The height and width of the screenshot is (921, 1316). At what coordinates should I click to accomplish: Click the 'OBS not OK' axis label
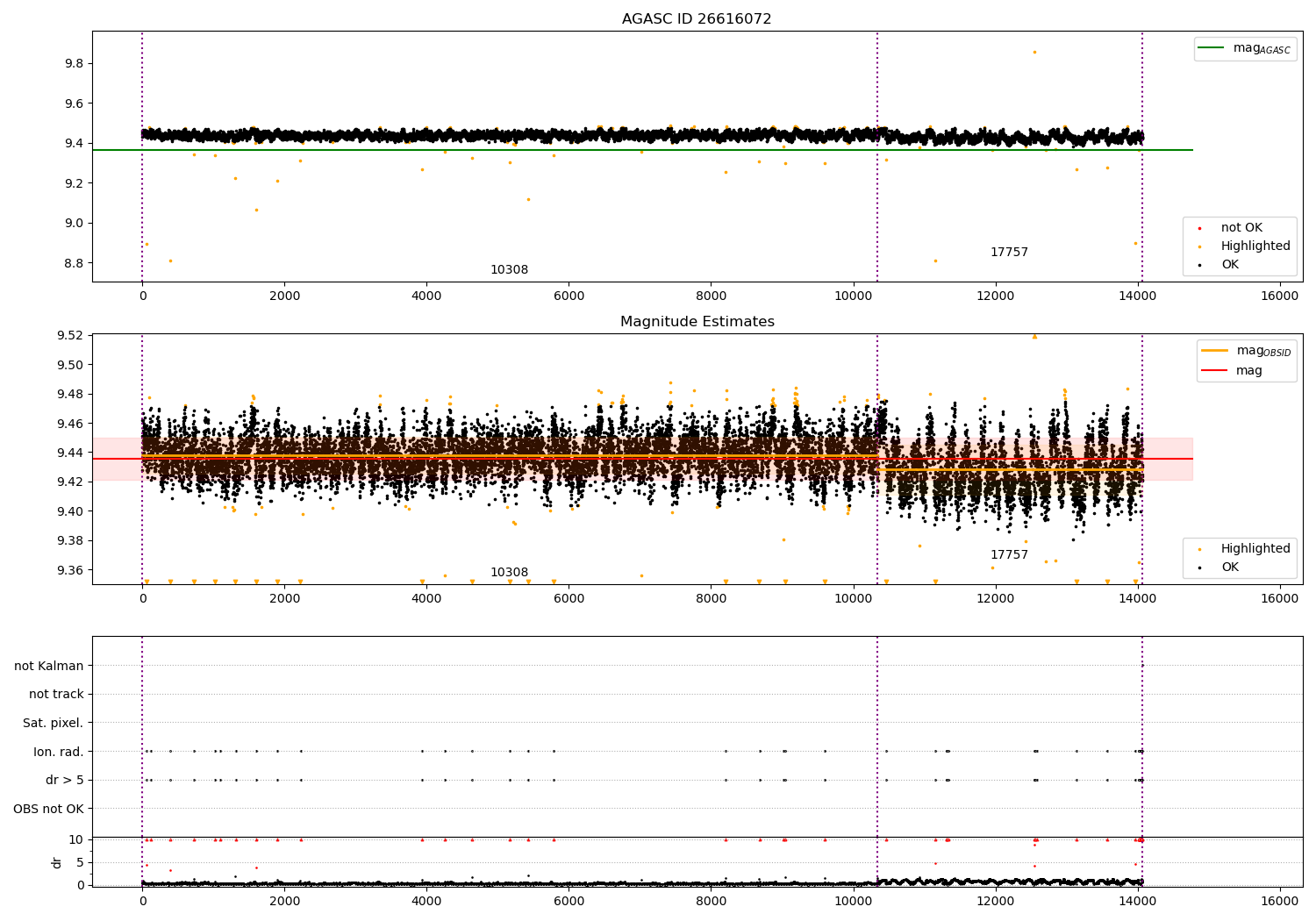point(48,809)
